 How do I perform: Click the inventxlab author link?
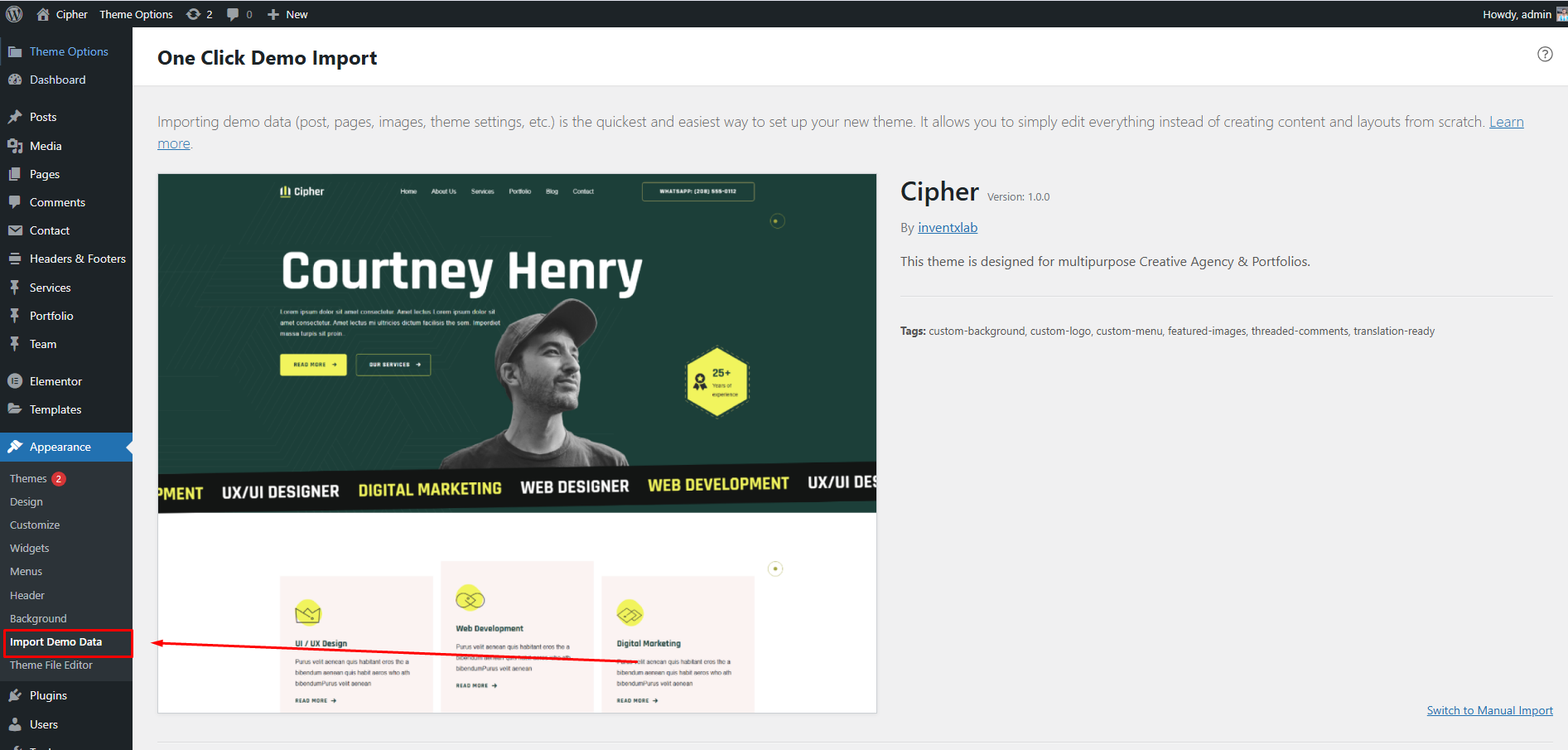tap(948, 228)
